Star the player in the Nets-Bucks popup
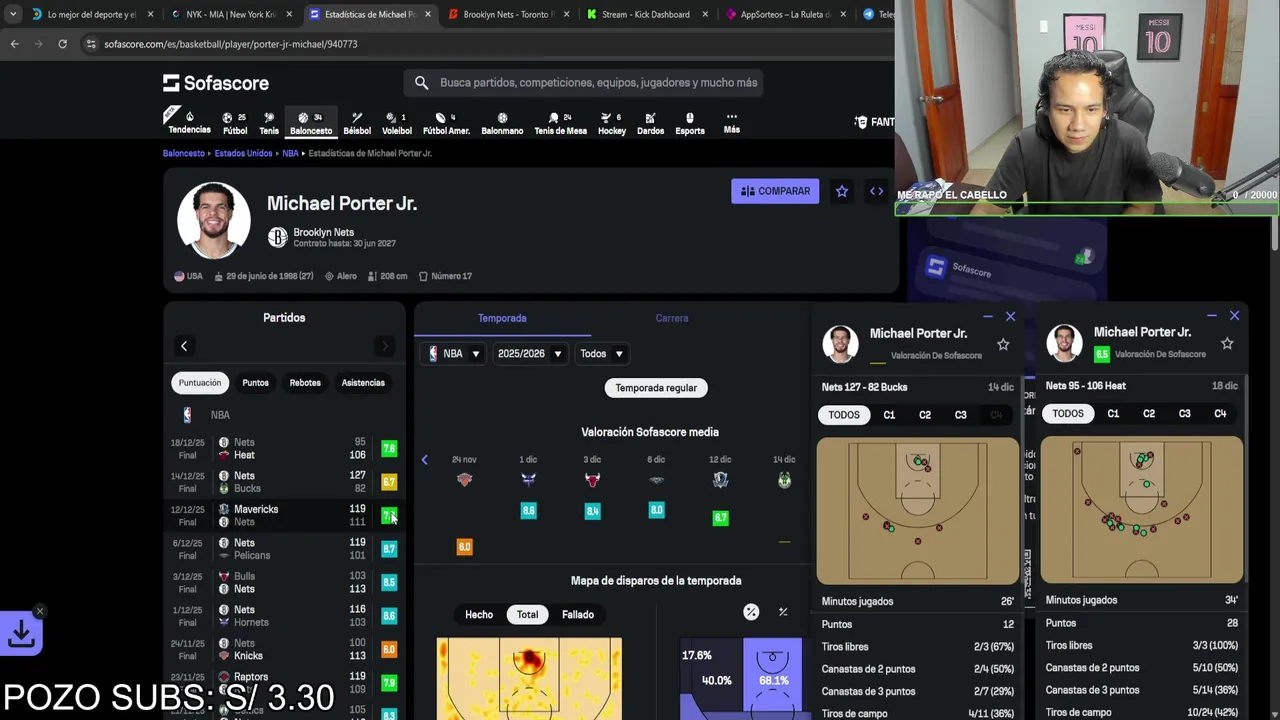Viewport: 1280px width, 720px height. (1003, 344)
